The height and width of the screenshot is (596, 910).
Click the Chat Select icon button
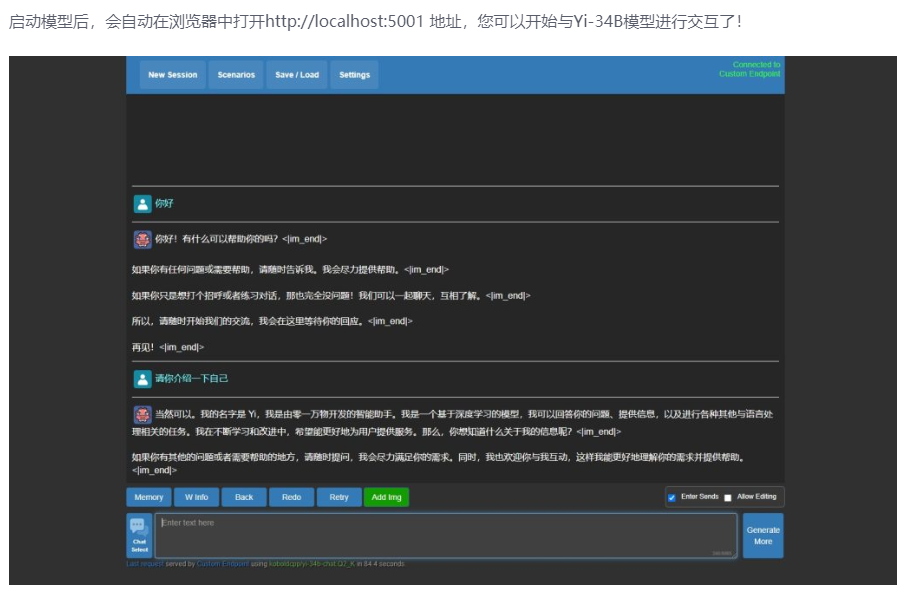[x=139, y=535]
